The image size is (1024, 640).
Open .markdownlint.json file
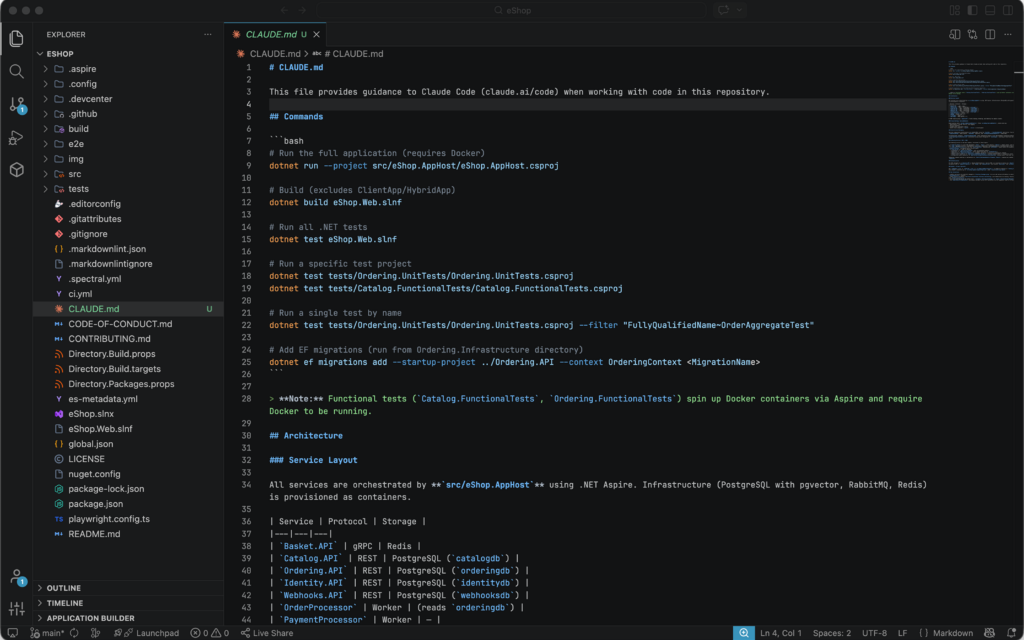coord(128,249)
